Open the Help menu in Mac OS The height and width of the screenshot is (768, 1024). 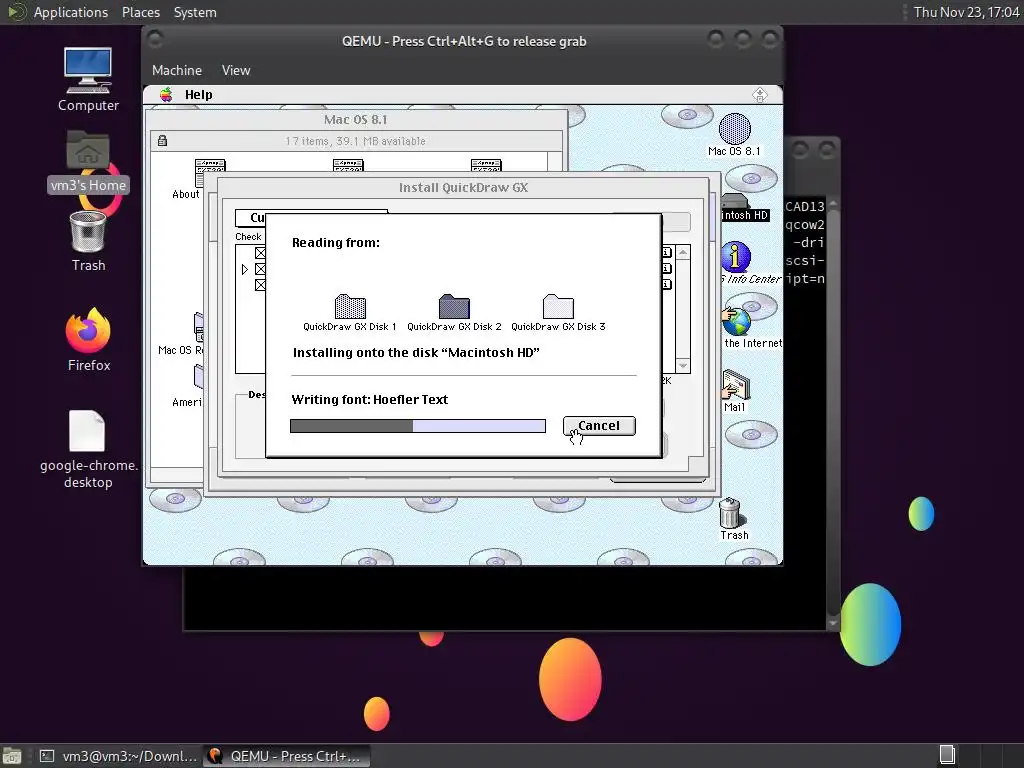[x=199, y=95]
